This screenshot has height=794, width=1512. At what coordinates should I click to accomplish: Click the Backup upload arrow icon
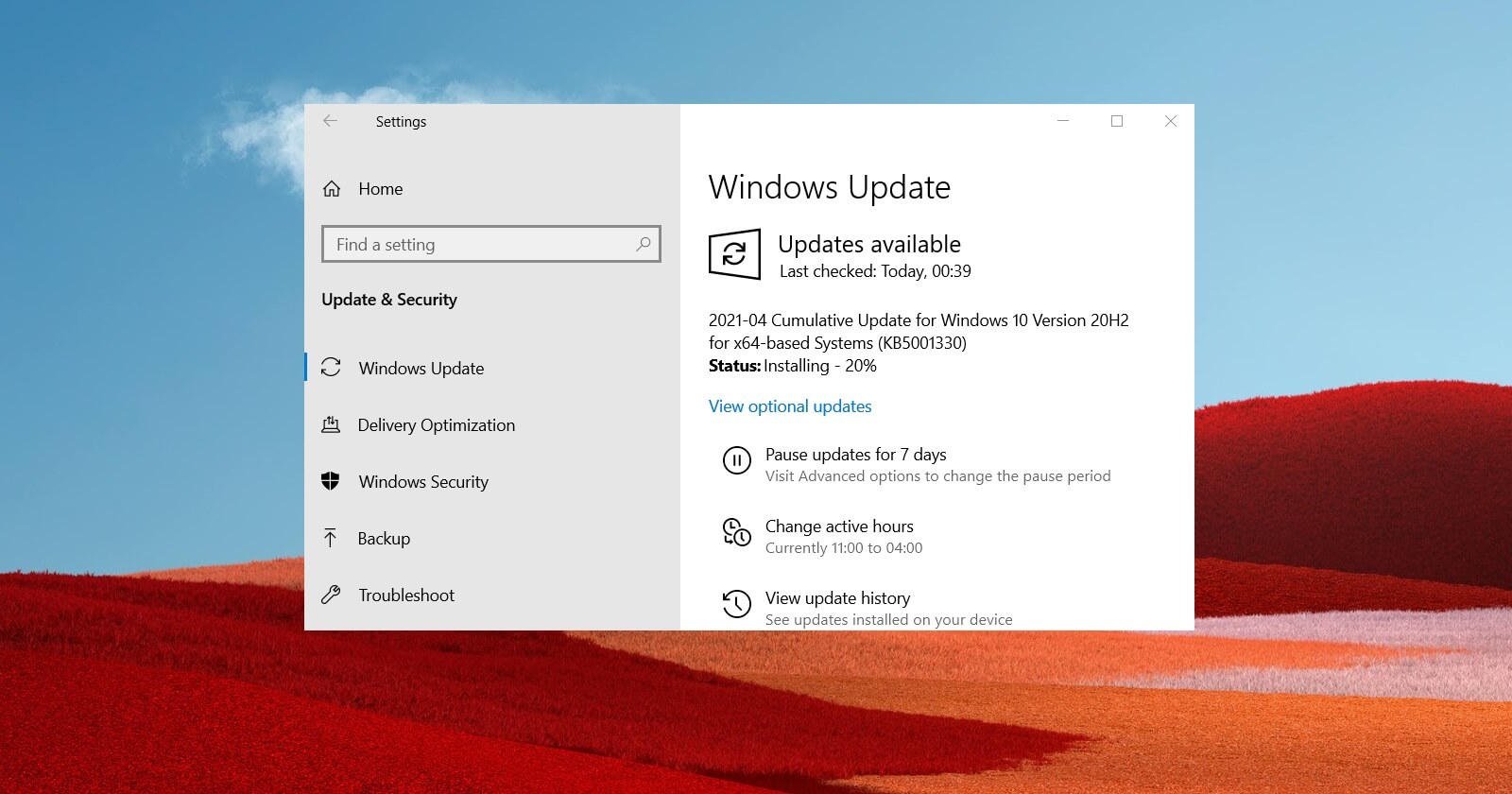pos(330,538)
